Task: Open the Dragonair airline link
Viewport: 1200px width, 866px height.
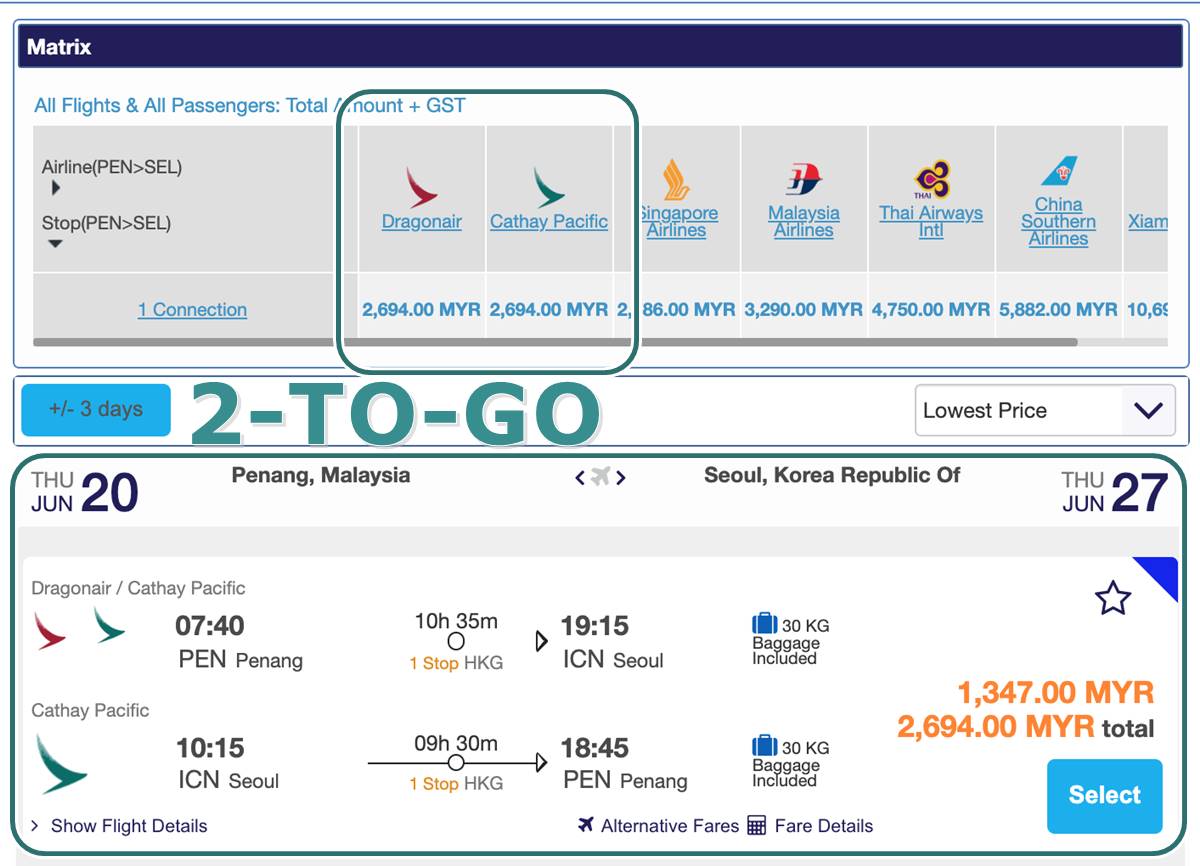Action: pos(422,222)
